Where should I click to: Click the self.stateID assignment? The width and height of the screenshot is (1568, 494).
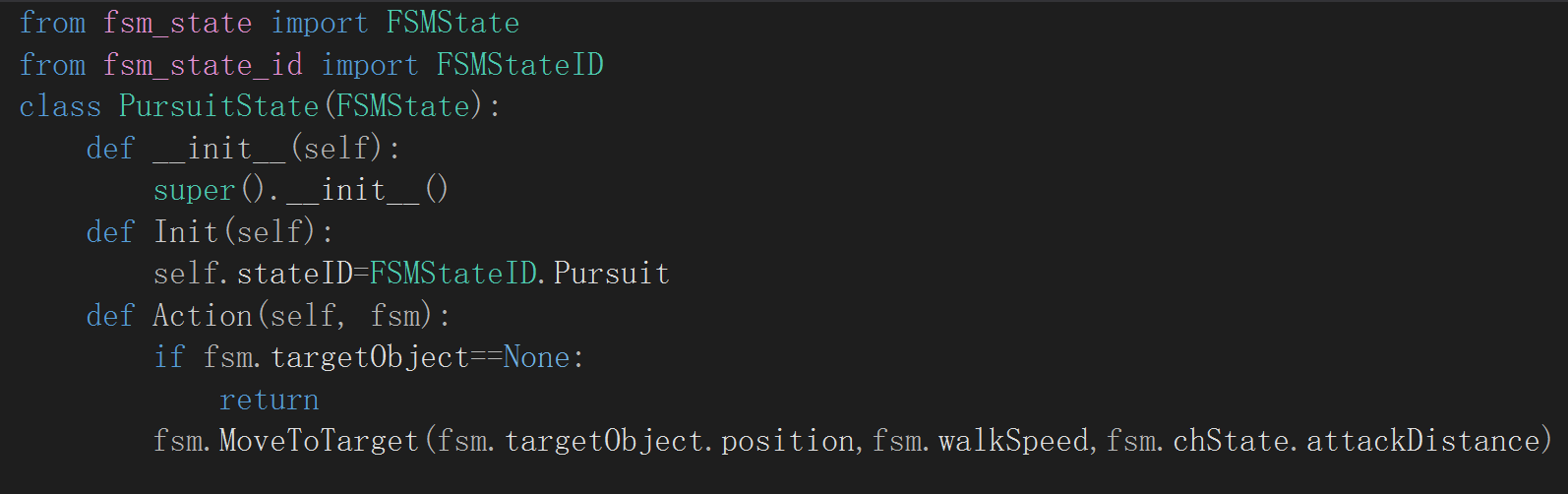click(253, 274)
